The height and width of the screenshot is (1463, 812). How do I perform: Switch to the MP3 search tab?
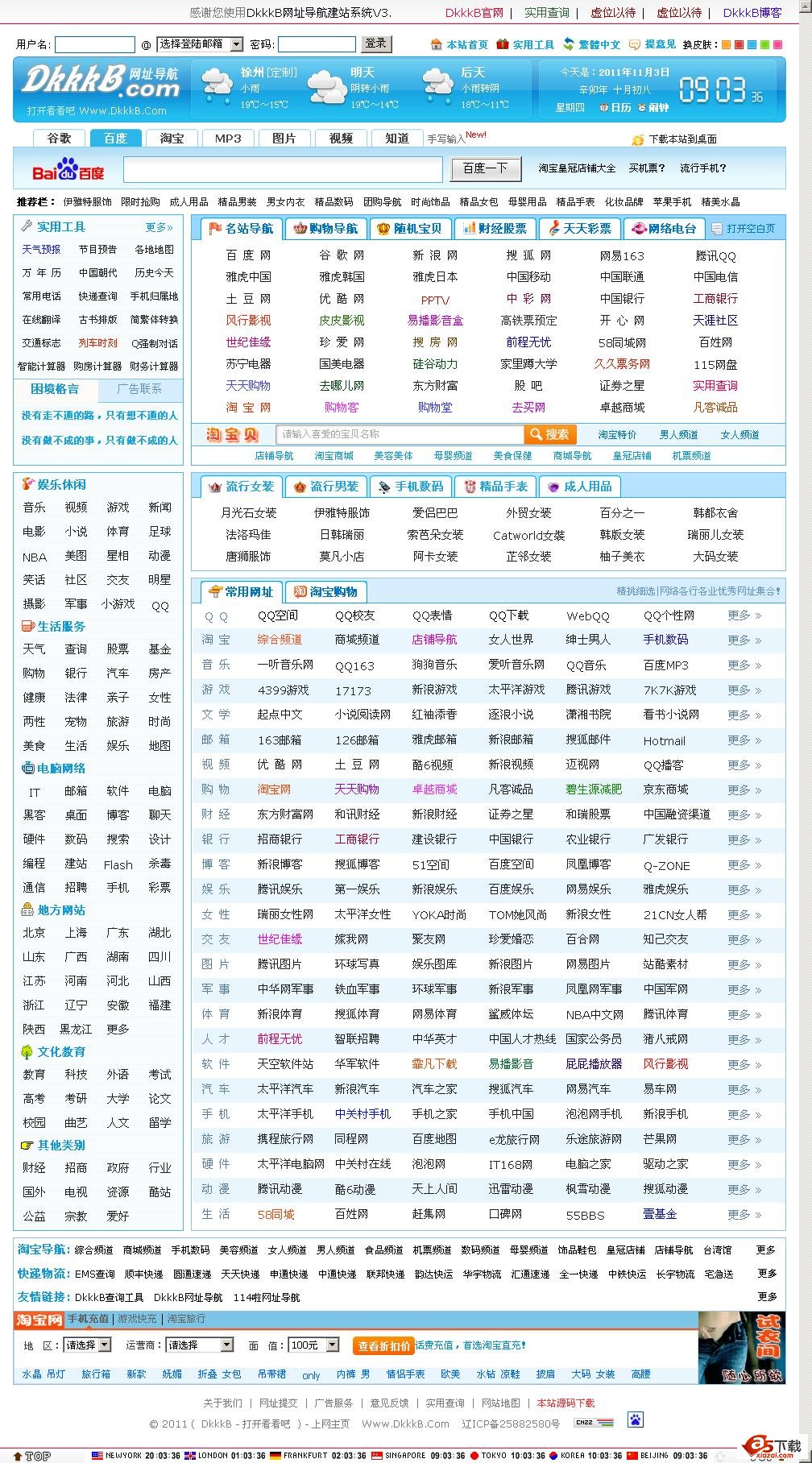coord(228,138)
